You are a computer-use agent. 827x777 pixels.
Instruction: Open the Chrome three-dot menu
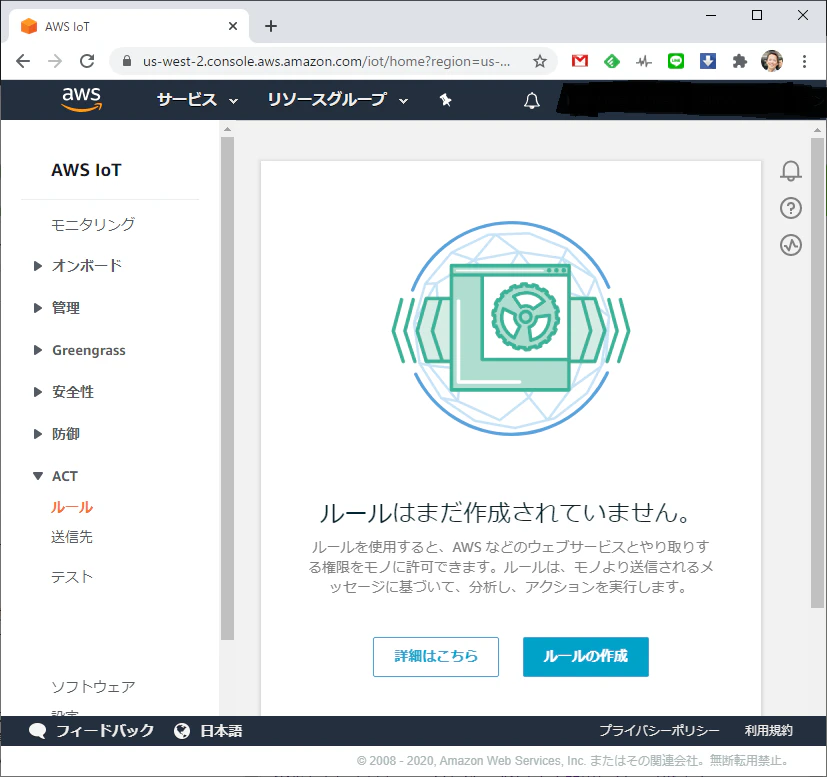(x=804, y=62)
